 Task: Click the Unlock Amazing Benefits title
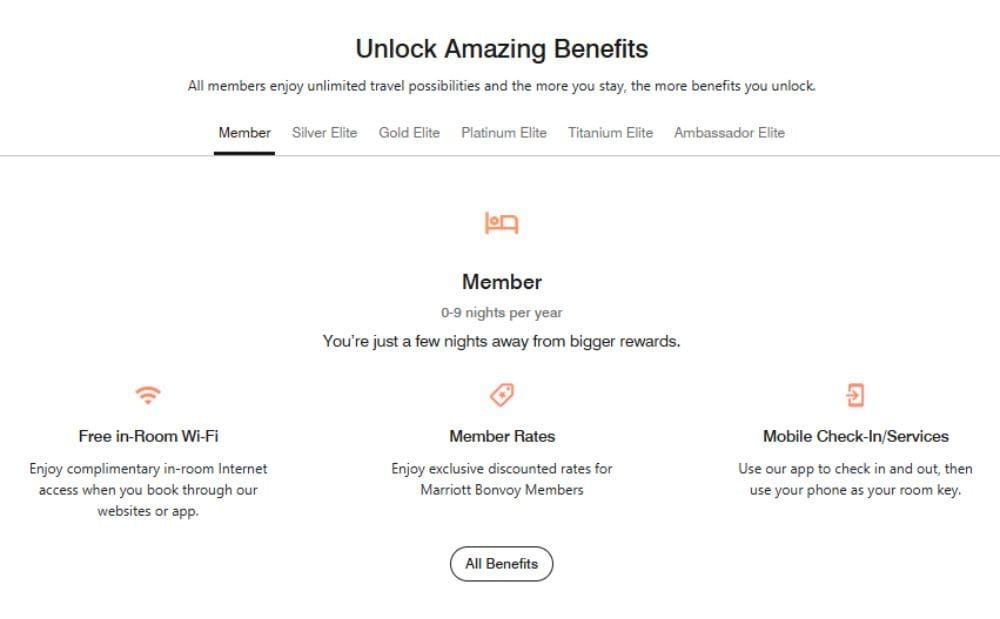(x=501, y=48)
